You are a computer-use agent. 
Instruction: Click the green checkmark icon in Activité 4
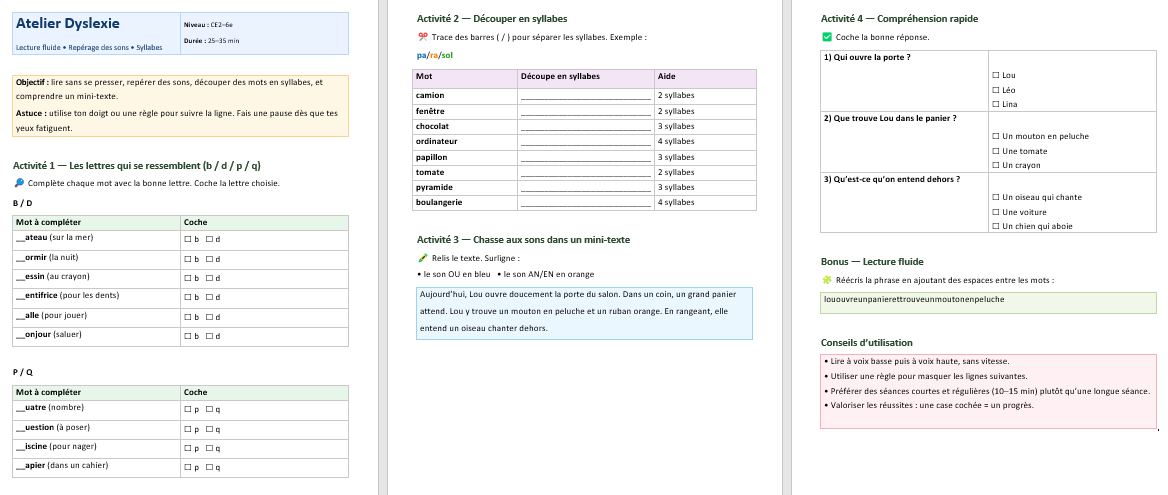[x=827, y=37]
